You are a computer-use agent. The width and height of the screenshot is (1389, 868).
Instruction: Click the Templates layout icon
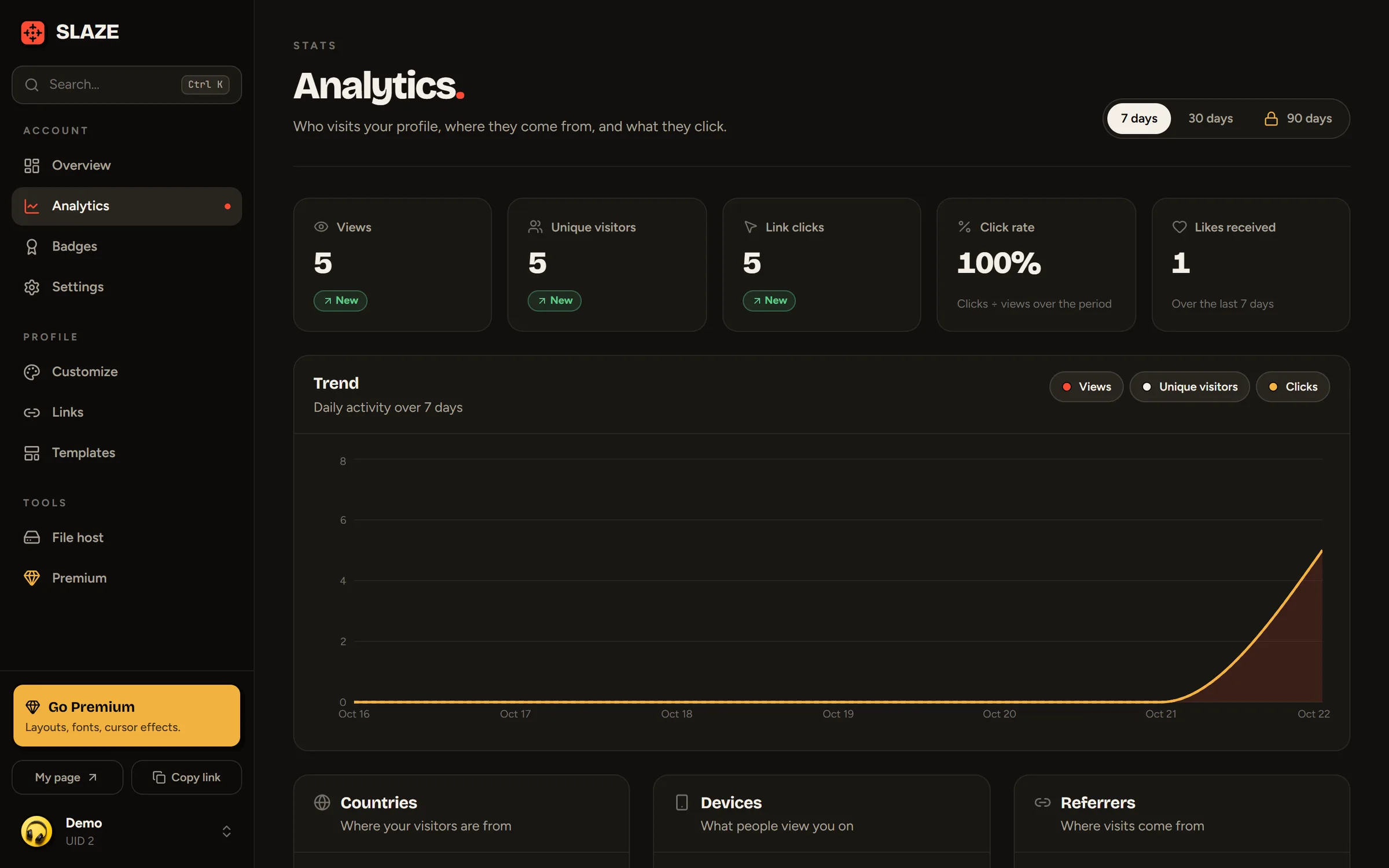(32, 453)
